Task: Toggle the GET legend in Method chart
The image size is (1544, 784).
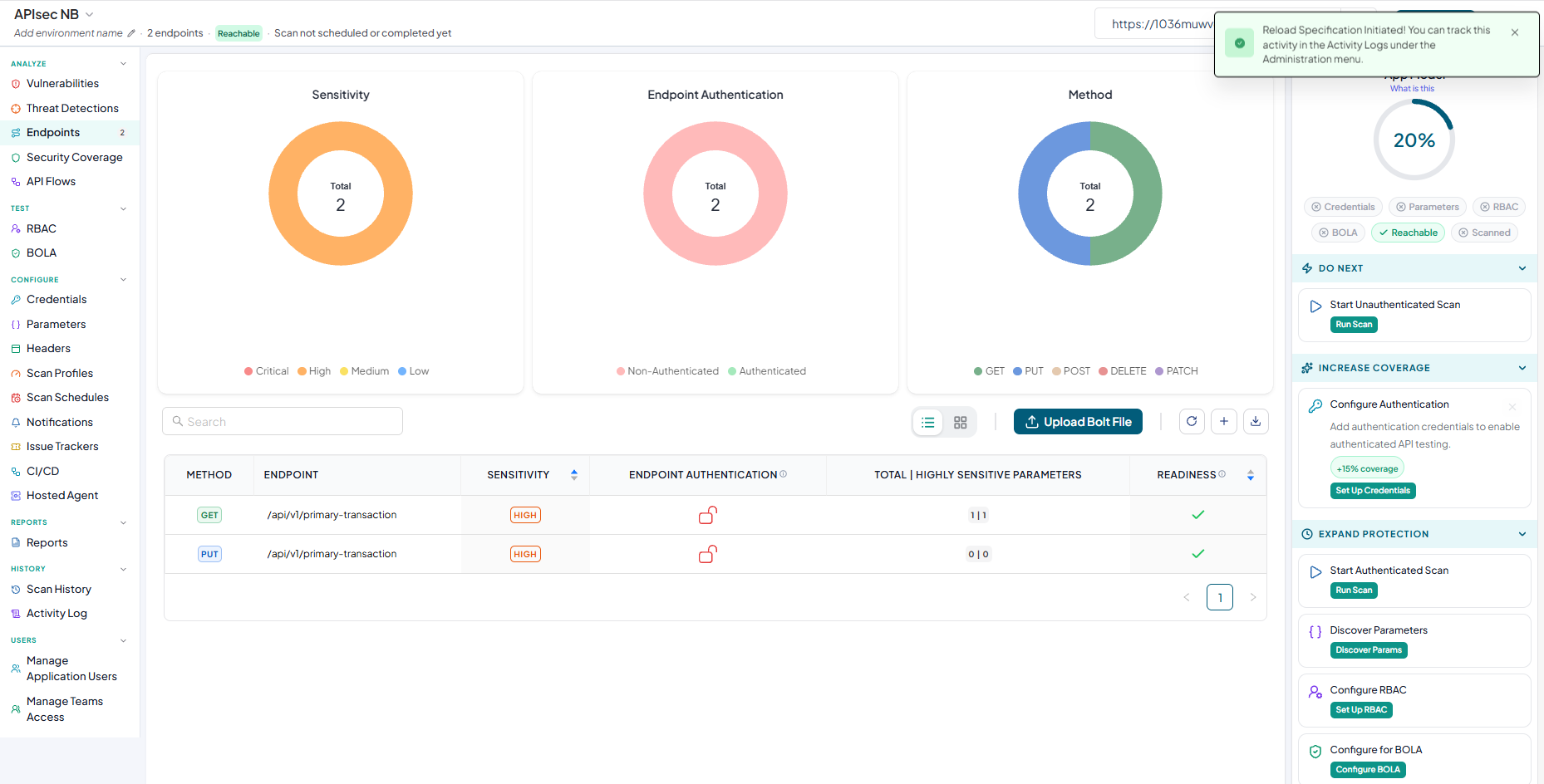Action: tap(989, 371)
